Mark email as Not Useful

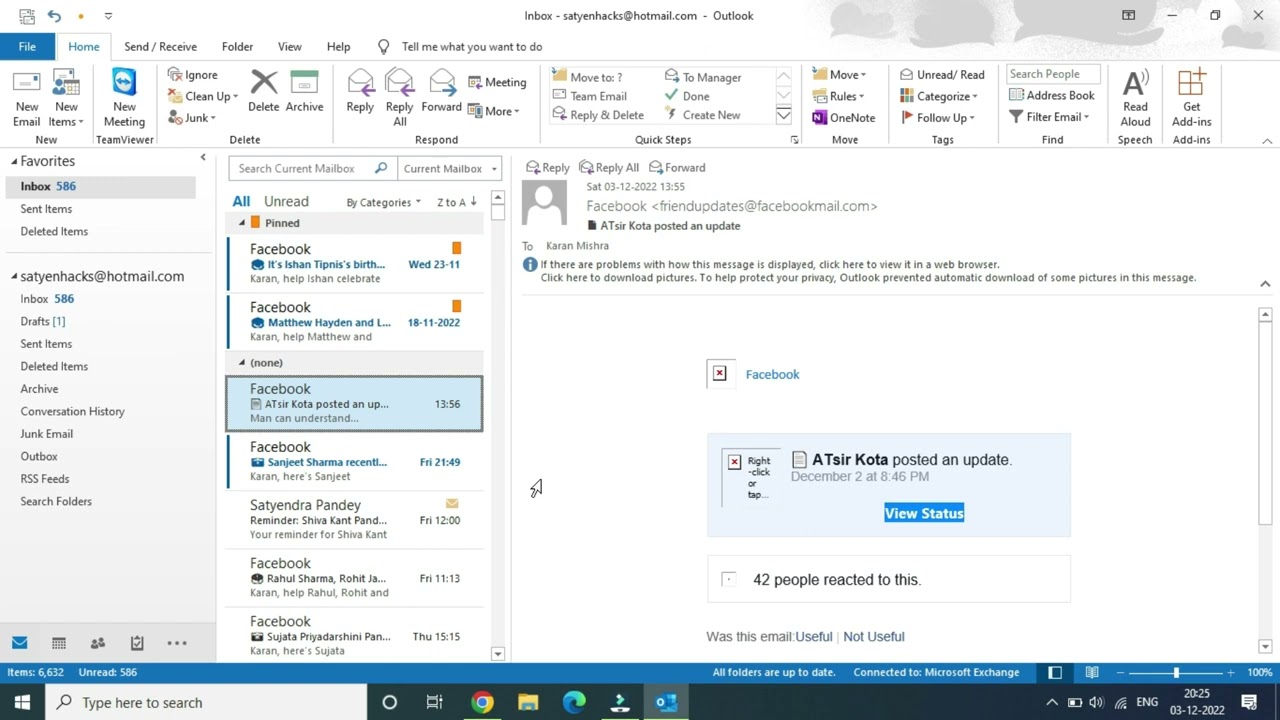[x=873, y=636]
